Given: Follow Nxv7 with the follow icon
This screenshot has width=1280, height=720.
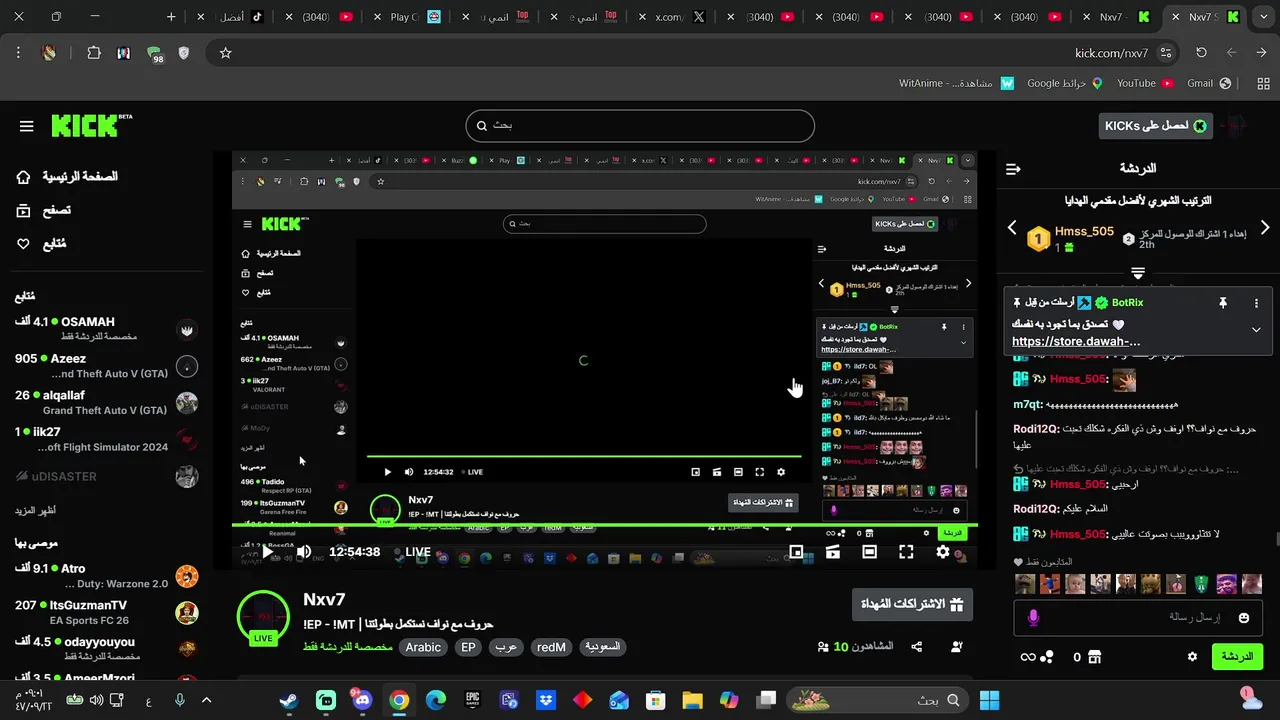Looking at the screenshot, I should (956, 647).
